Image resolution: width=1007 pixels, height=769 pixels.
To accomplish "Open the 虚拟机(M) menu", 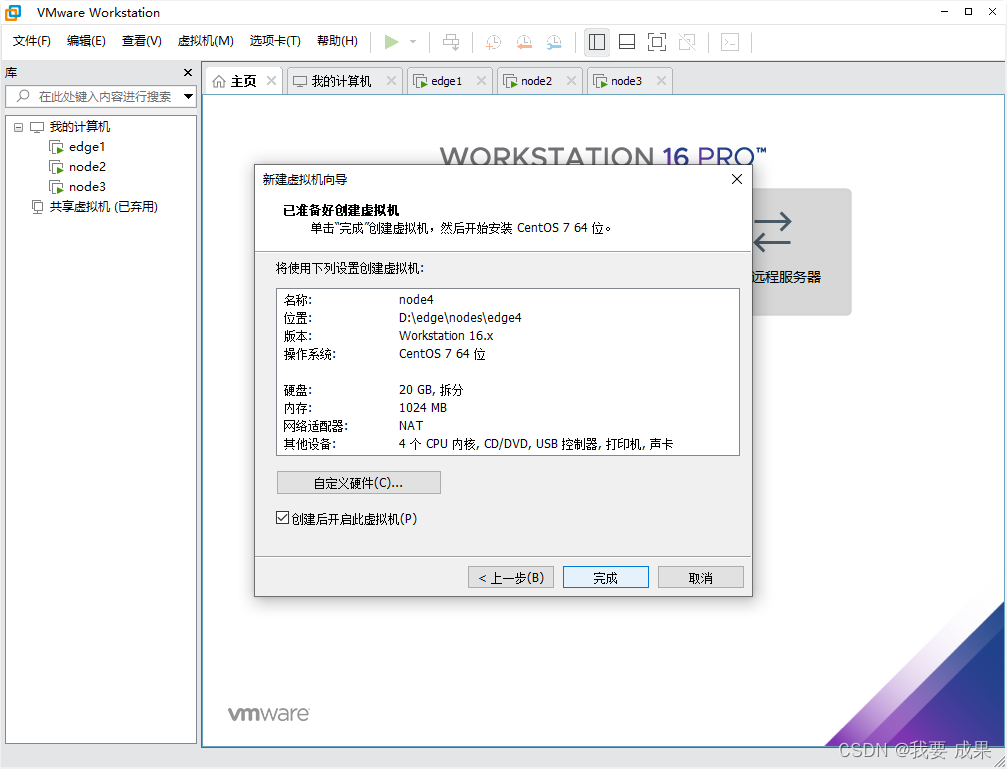I will coord(206,41).
